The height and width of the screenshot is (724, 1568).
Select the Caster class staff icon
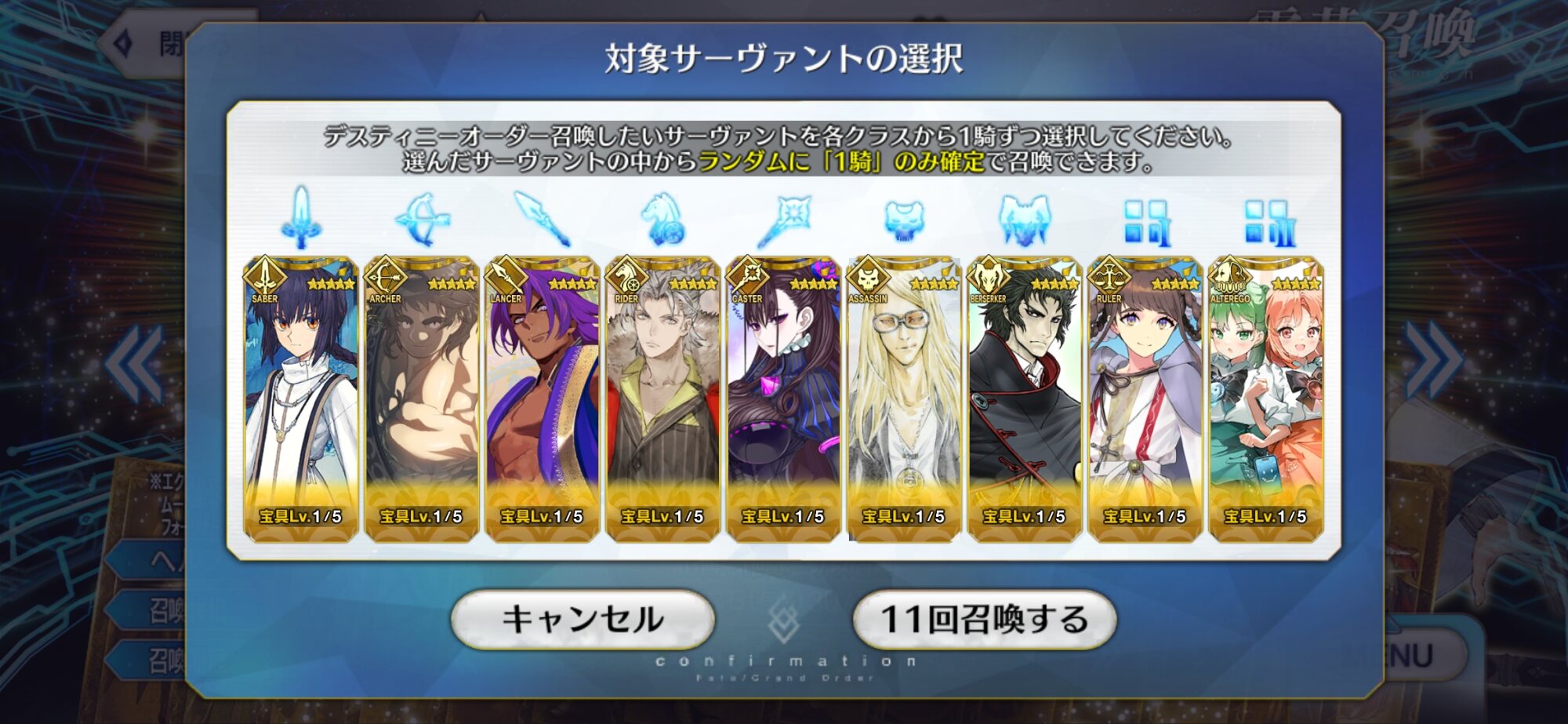783,220
